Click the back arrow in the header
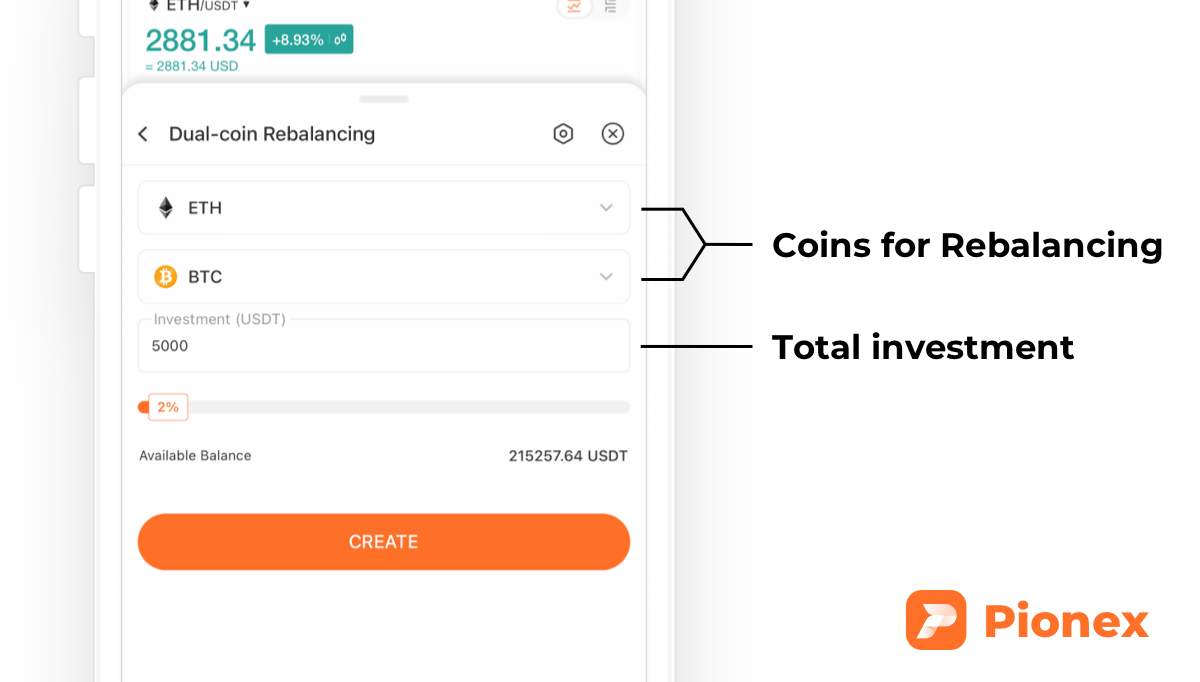1200x682 pixels. point(142,133)
